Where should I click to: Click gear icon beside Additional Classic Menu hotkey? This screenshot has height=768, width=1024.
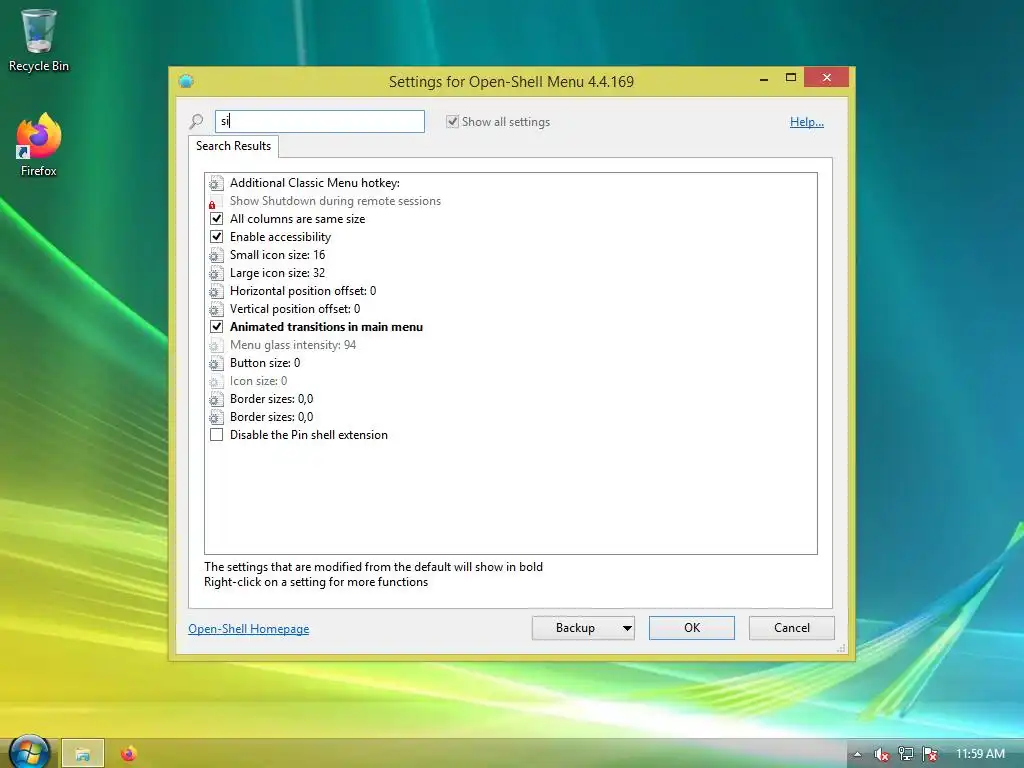[216, 184]
